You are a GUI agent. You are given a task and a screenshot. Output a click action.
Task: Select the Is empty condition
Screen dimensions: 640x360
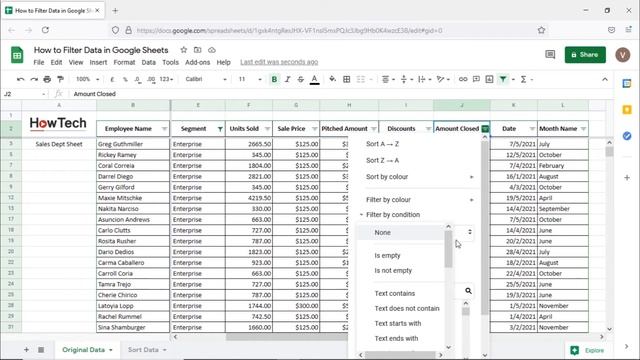(387, 256)
